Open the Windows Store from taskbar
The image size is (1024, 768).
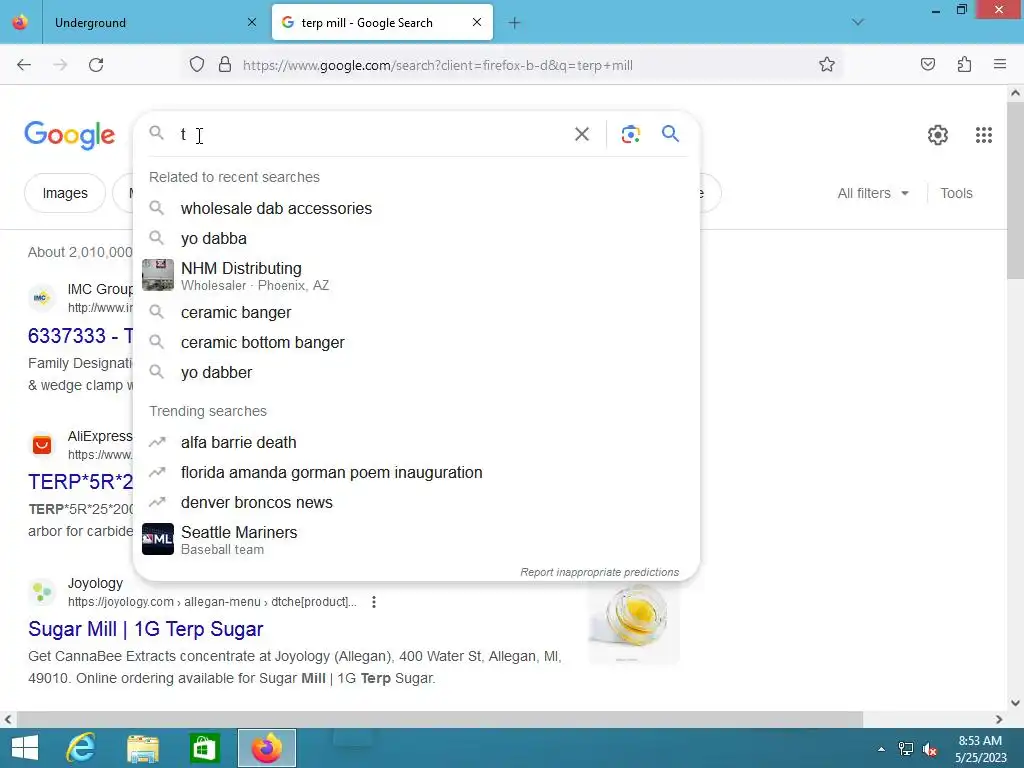pos(204,748)
